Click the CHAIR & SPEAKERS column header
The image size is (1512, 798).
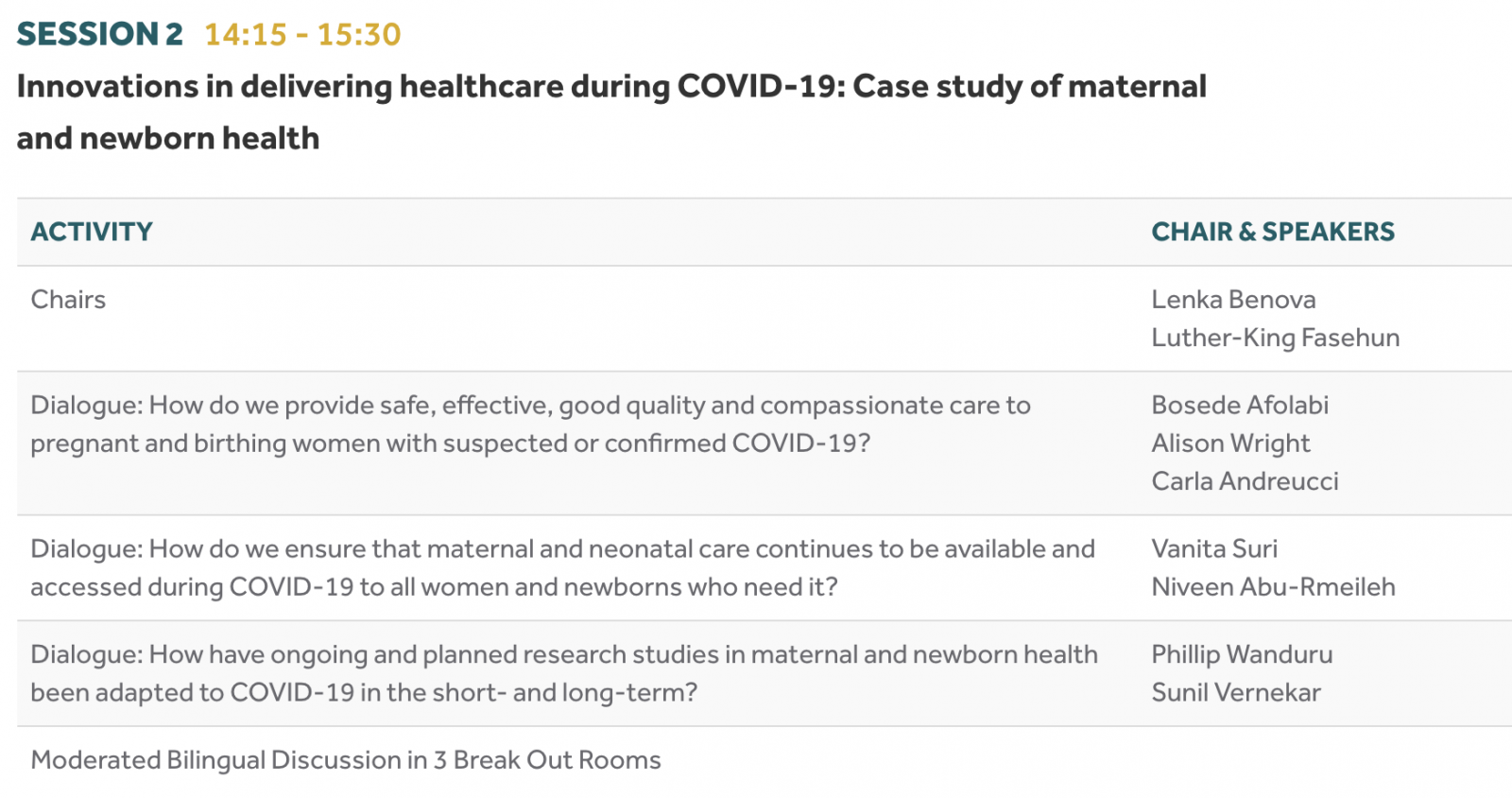click(1272, 232)
